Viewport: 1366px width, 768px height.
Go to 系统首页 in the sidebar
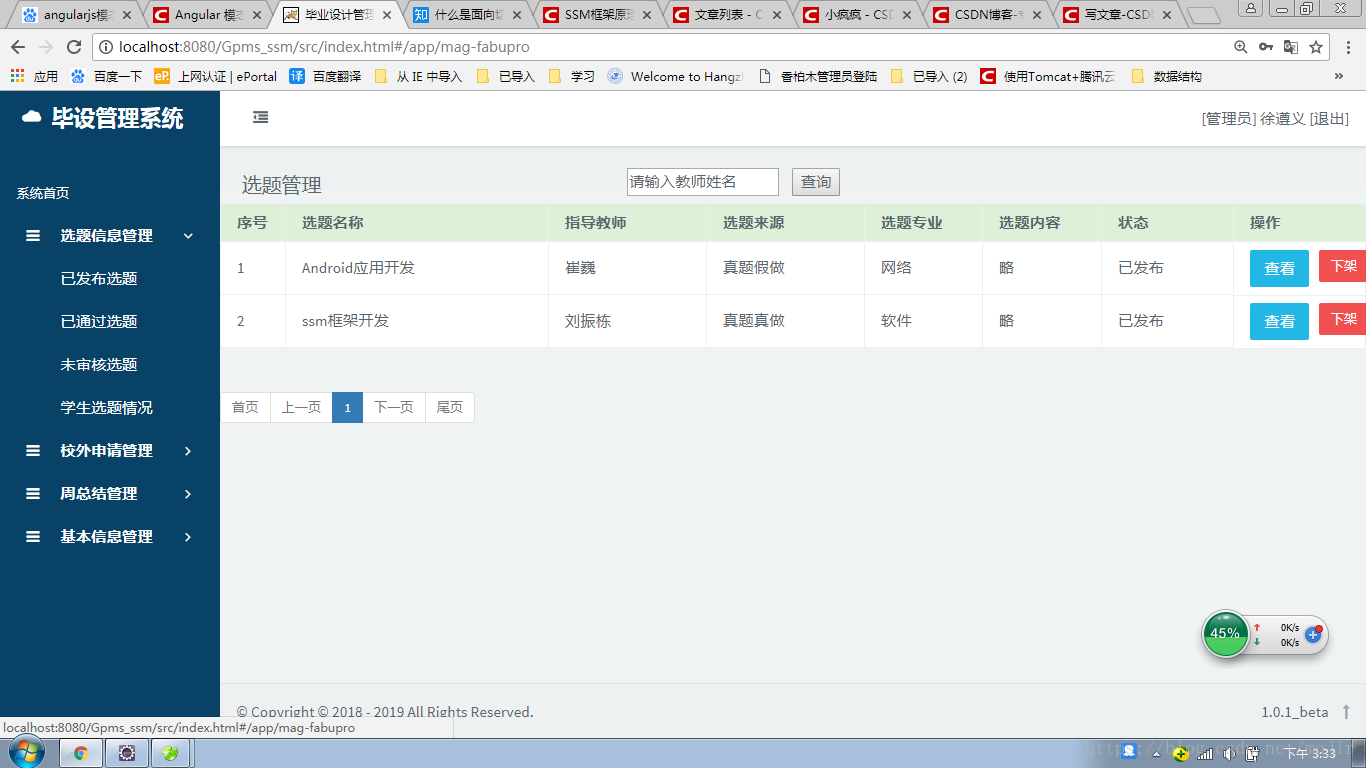coord(43,193)
